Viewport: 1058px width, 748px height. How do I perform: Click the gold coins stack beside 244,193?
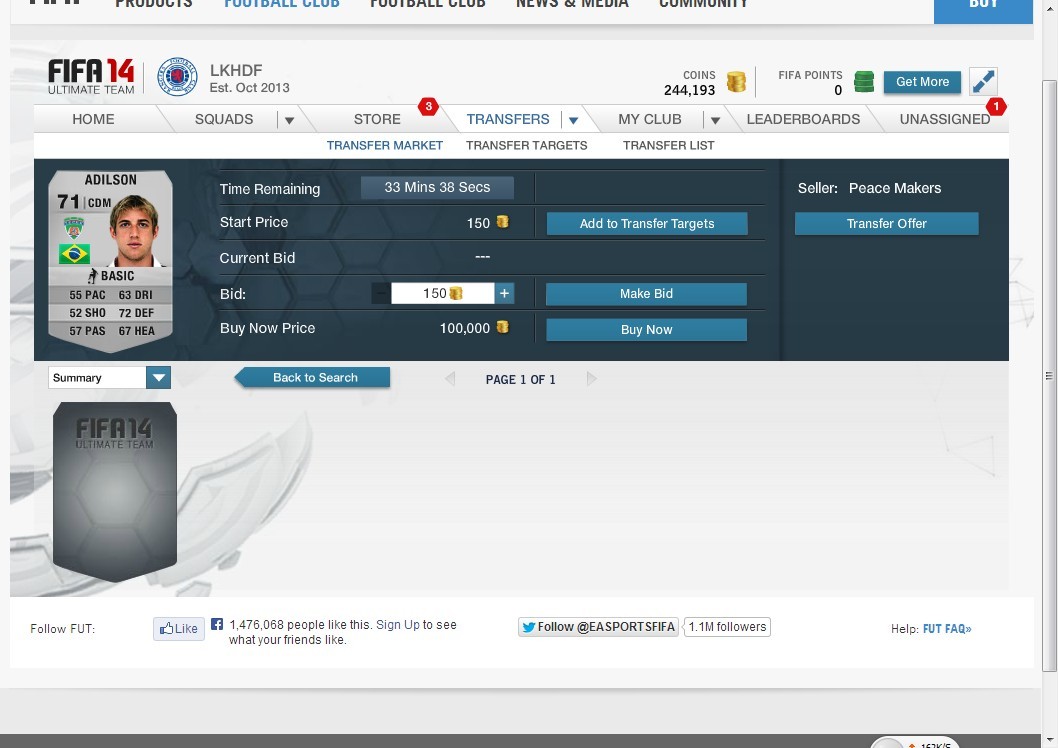(x=736, y=82)
